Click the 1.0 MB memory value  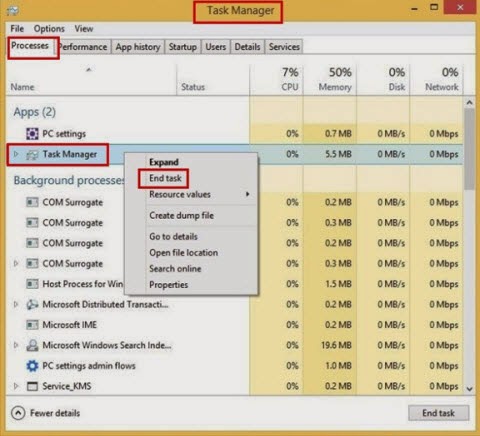338,366
